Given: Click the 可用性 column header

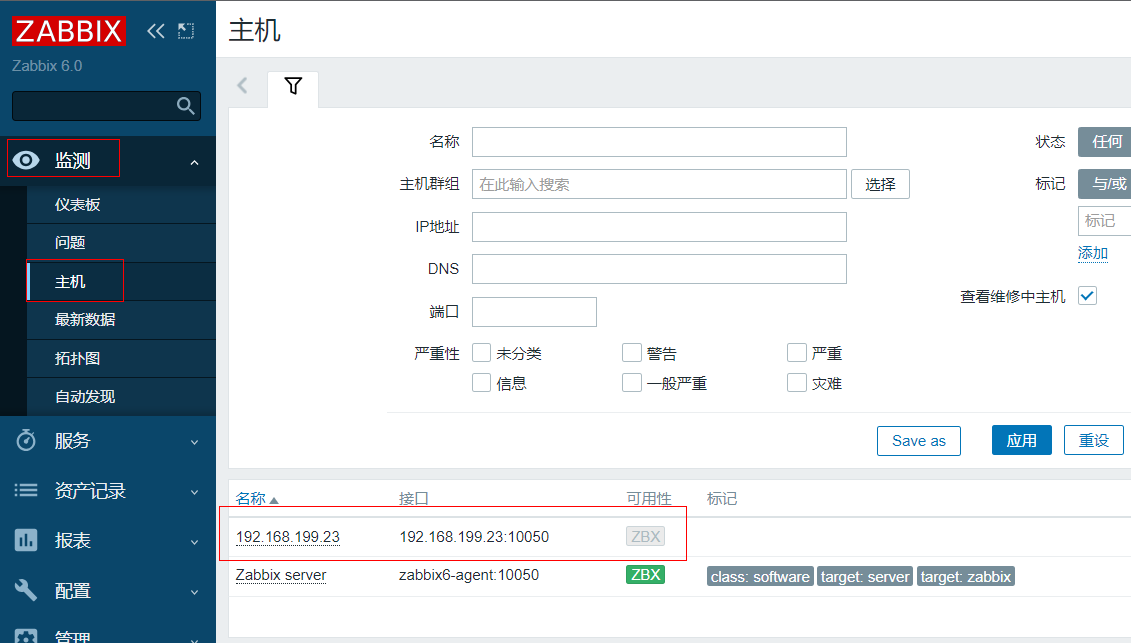Looking at the screenshot, I should [x=648, y=499].
